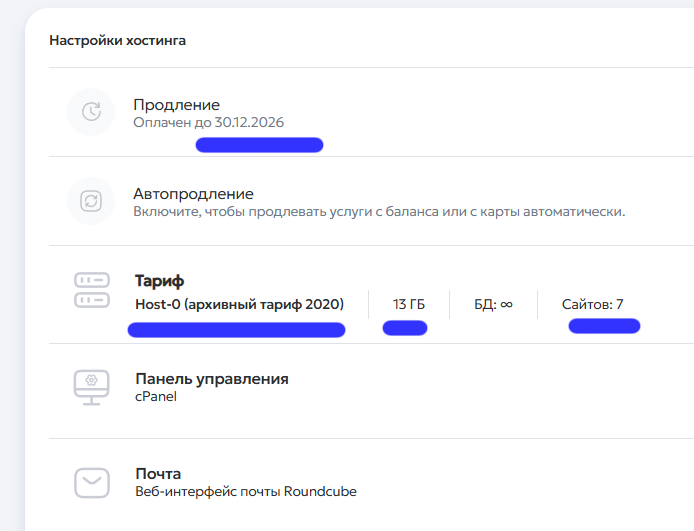Open the Панель управления heading
694x531 pixels.
pos(211,379)
